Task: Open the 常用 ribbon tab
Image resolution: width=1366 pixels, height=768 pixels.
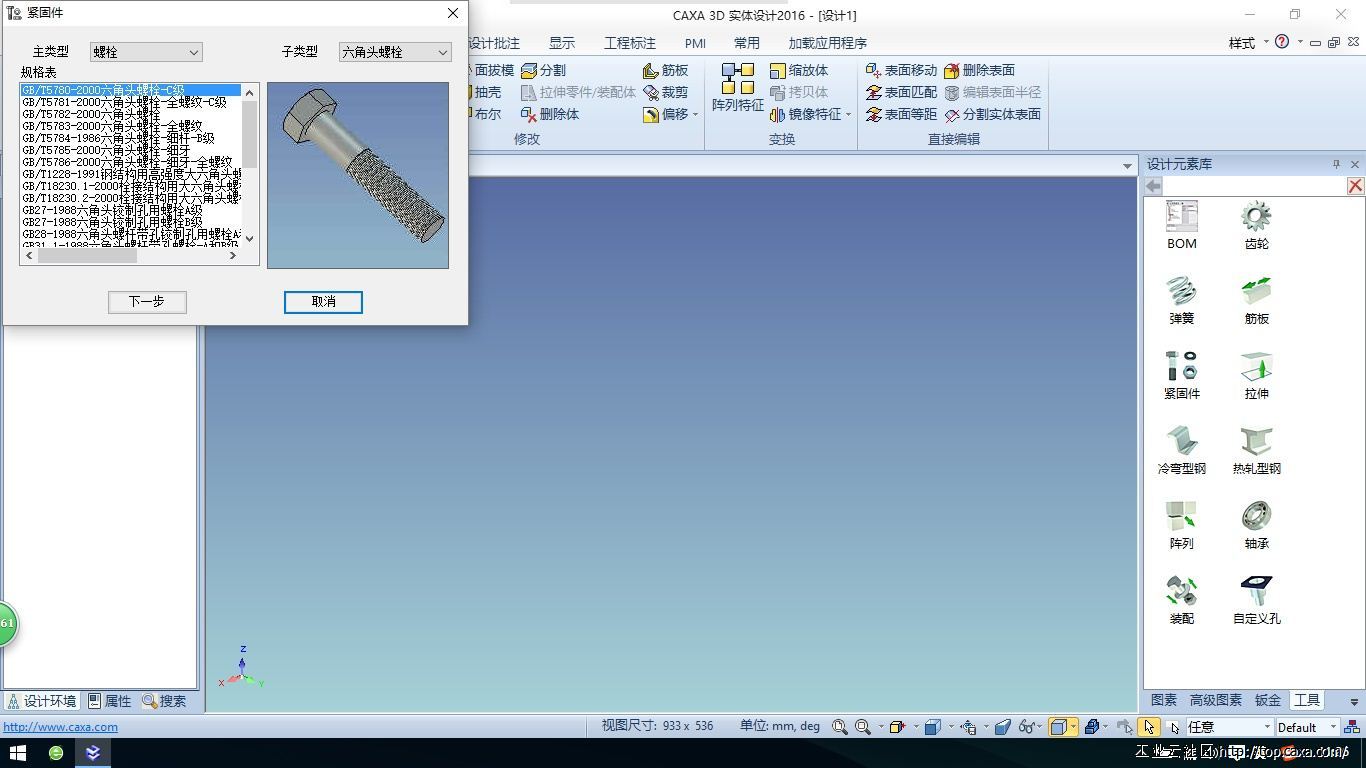Action: [x=747, y=43]
